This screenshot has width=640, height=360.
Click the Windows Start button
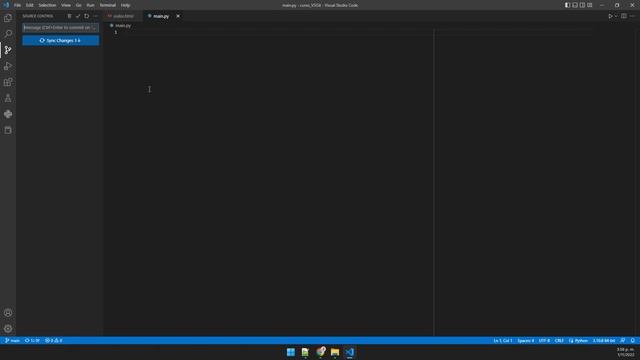291,352
